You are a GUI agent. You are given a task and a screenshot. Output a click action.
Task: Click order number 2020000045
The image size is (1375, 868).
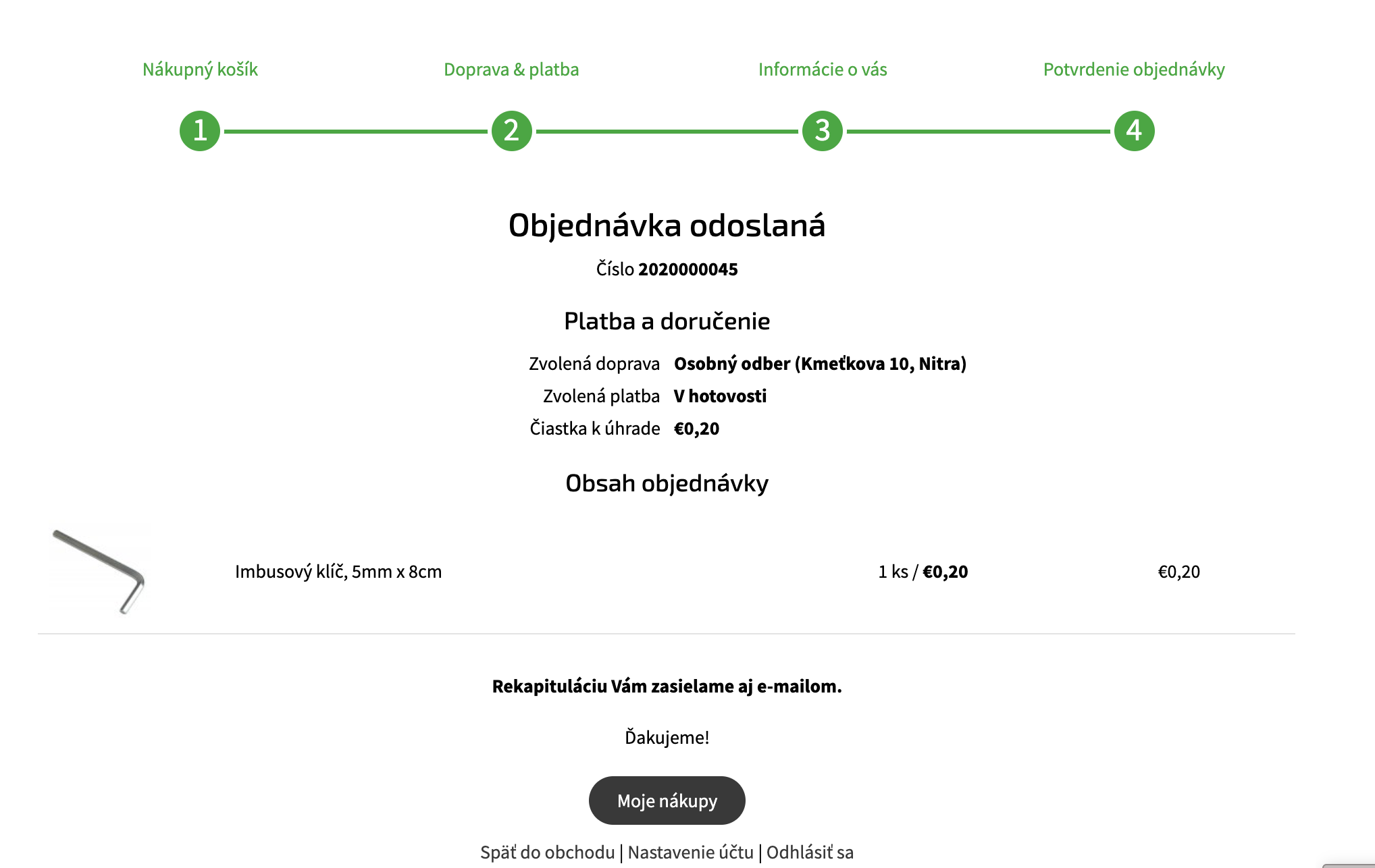tap(688, 269)
